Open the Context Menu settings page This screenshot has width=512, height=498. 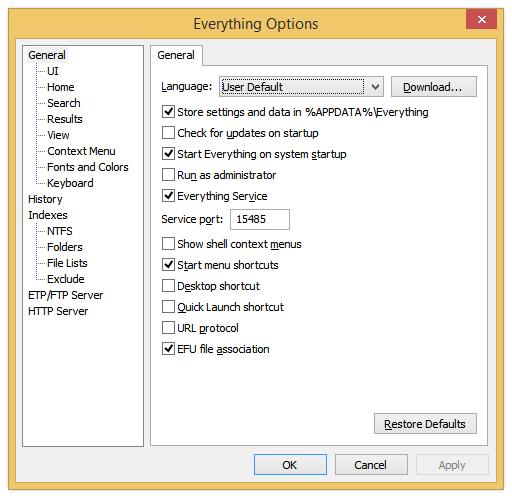pyautogui.click(x=81, y=151)
